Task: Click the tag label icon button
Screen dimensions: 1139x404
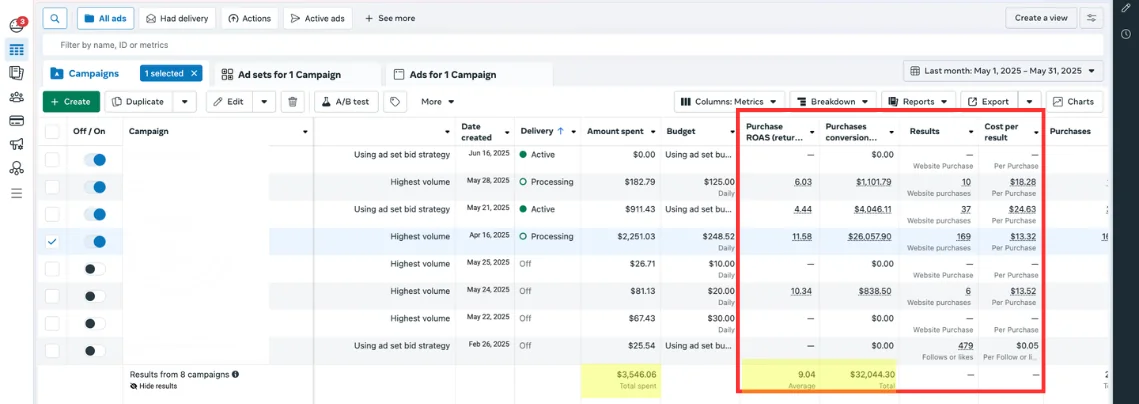Action: pyautogui.click(x=394, y=102)
